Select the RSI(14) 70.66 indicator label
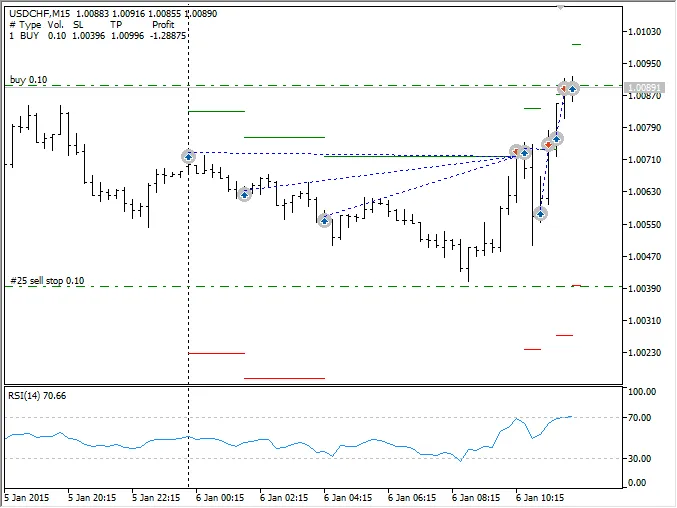The width and height of the screenshot is (677, 508). (37, 396)
